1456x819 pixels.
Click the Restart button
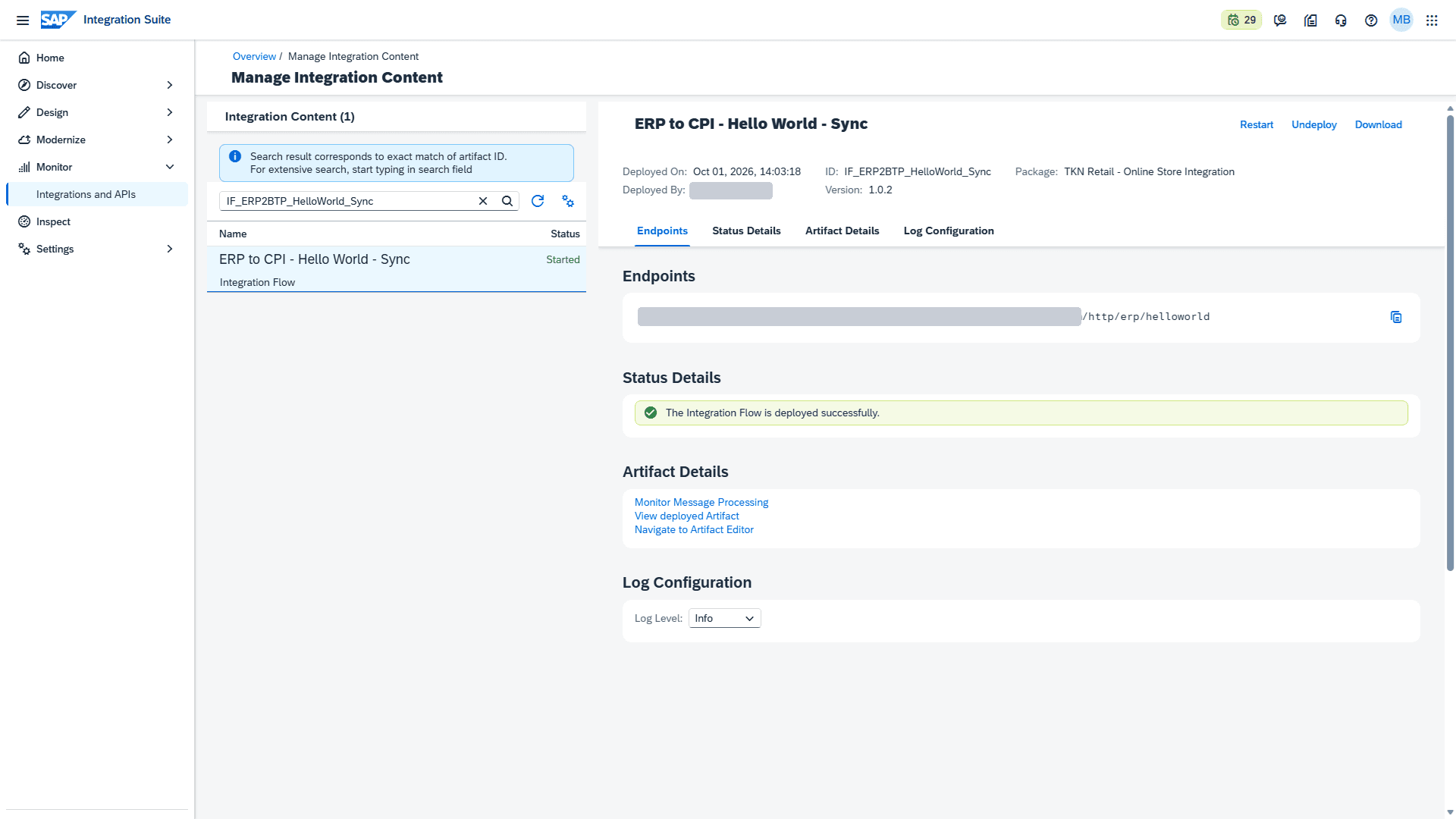tap(1257, 124)
